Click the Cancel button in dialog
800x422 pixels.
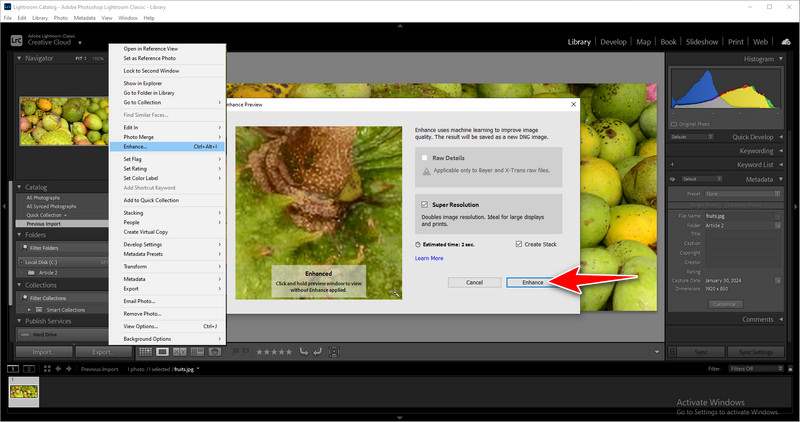pos(474,282)
